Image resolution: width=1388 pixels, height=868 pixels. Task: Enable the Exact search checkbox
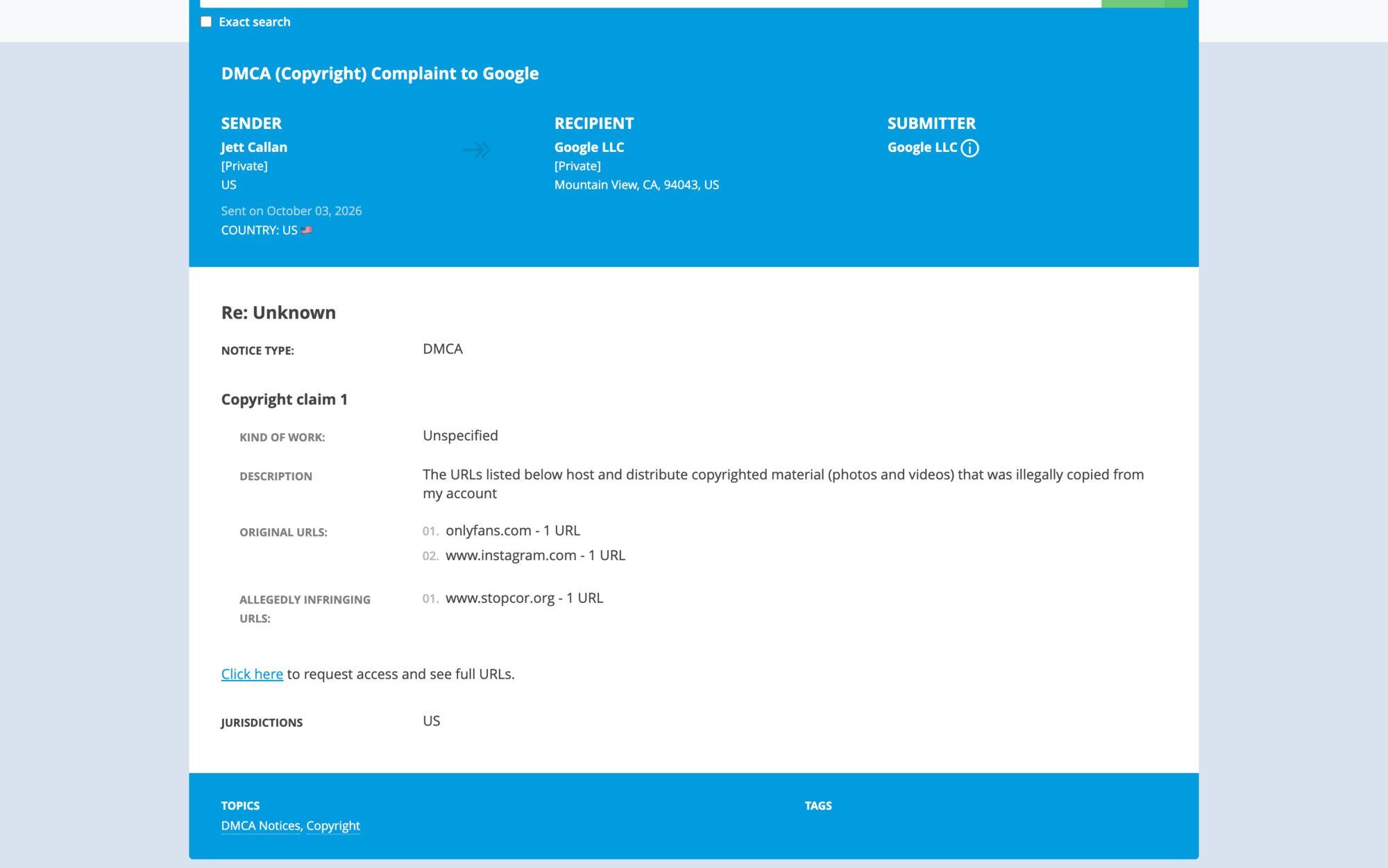[x=206, y=22]
